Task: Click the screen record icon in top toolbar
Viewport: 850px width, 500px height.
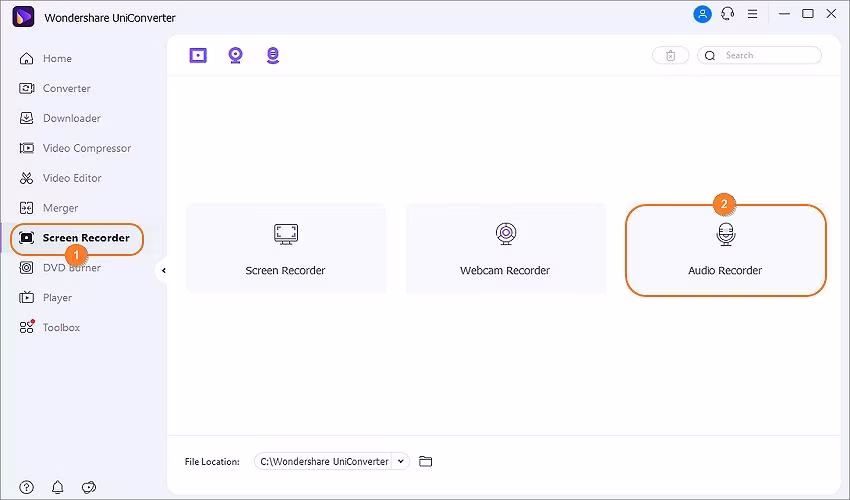Action: pos(198,55)
